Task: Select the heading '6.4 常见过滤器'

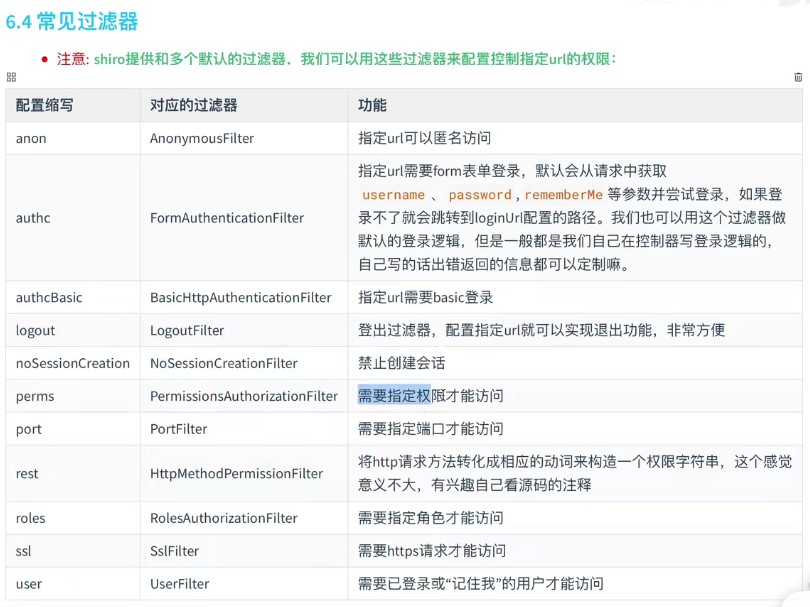Action: [x=72, y=22]
